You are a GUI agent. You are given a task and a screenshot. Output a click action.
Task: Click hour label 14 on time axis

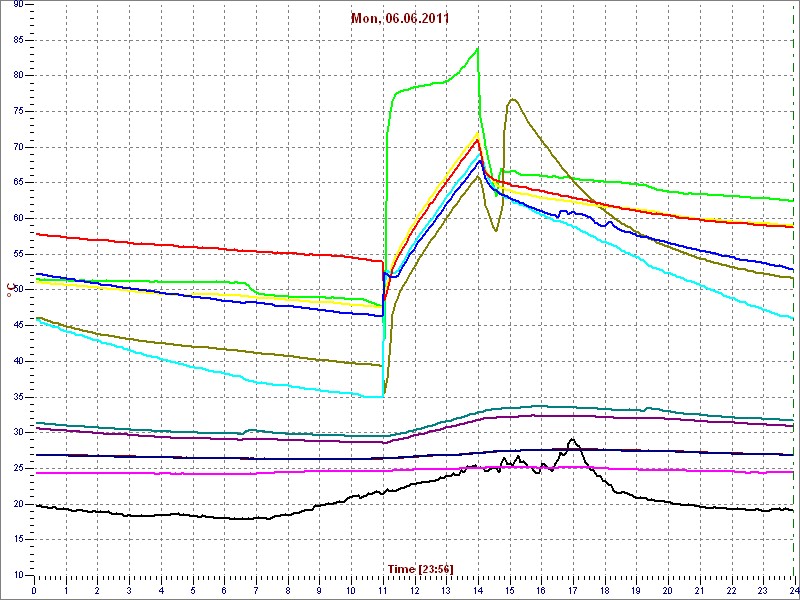478,589
